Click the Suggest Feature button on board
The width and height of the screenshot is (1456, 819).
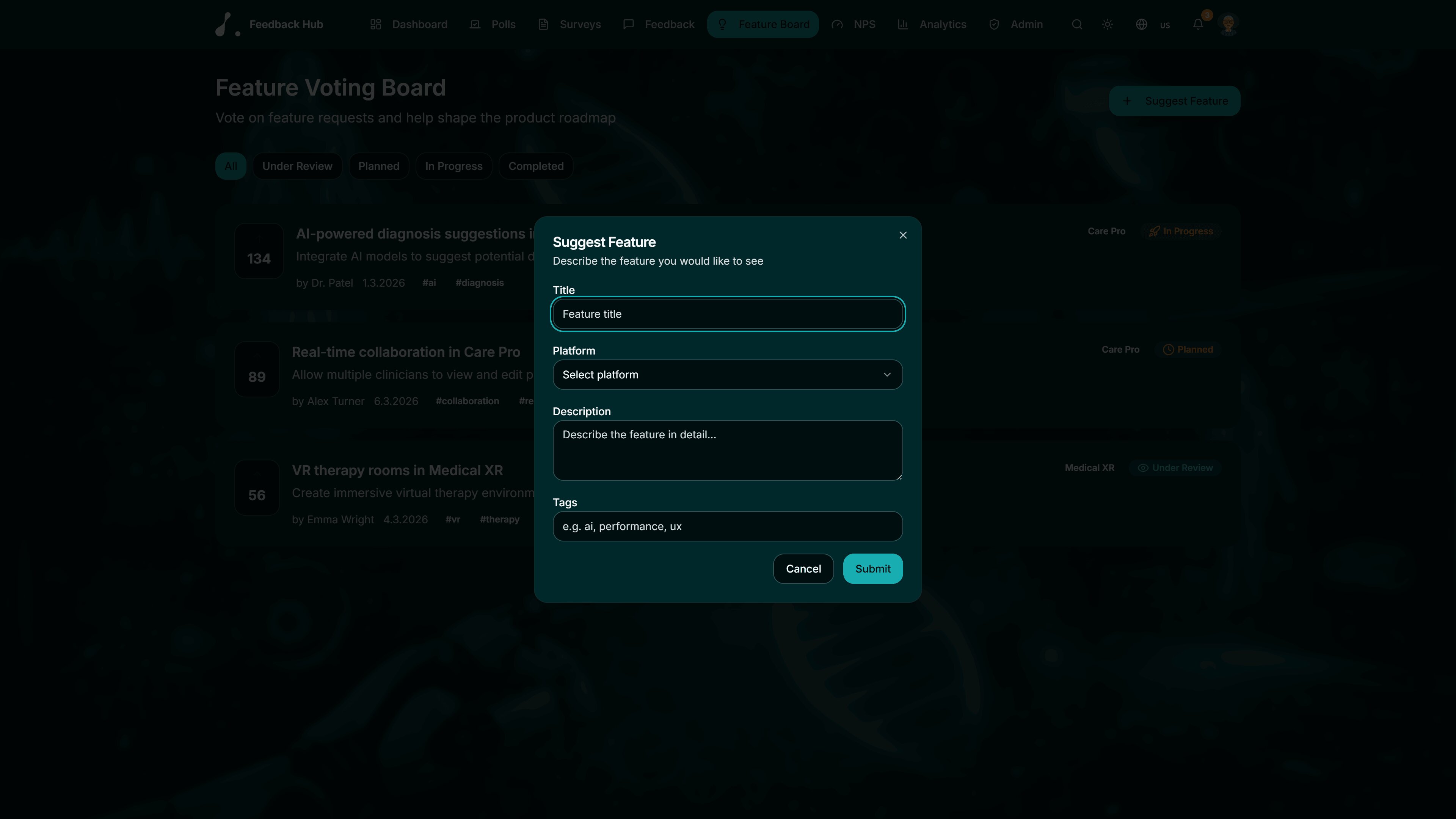(1175, 100)
